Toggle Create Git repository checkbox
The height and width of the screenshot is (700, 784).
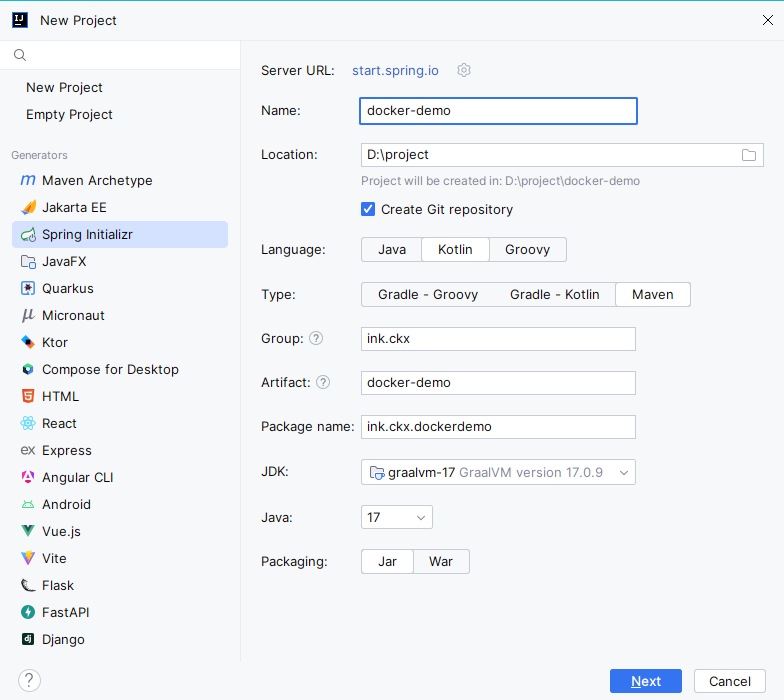tap(368, 209)
